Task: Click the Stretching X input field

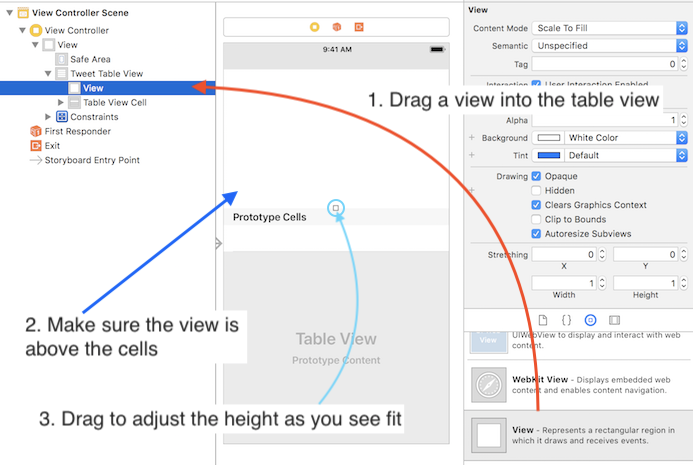Action: pyautogui.click(x=564, y=255)
